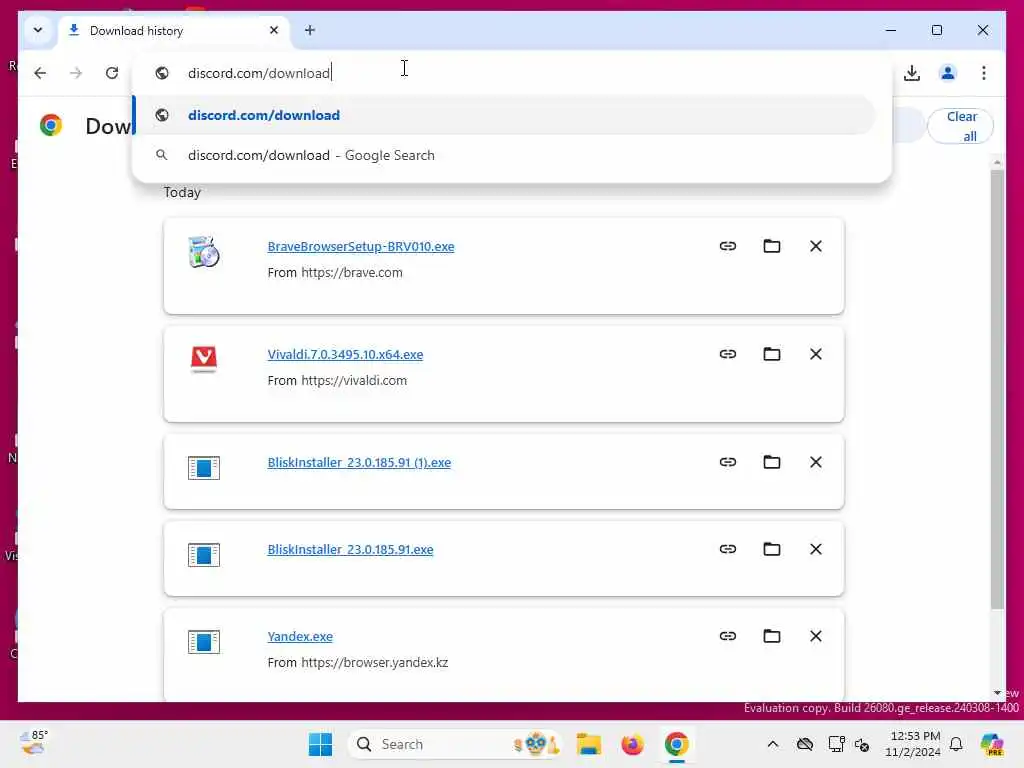Click Chrome icon in taskbar
1024x768 pixels.
[677, 744]
